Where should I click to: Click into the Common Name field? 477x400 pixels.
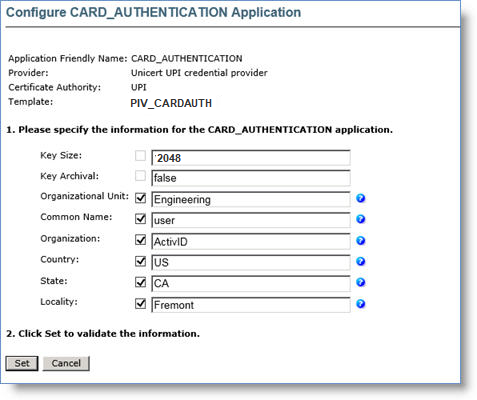click(x=251, y=220)
